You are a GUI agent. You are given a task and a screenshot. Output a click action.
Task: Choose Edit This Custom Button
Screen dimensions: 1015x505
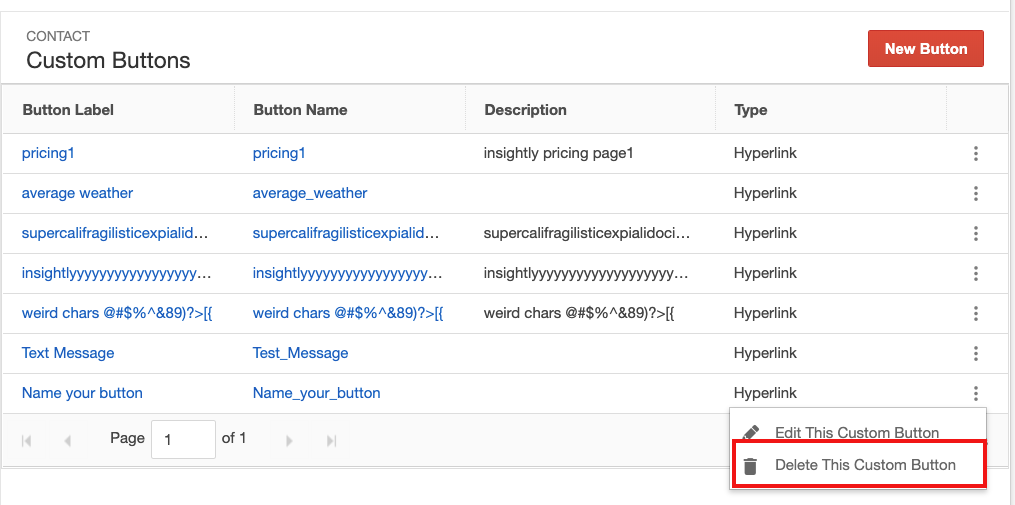(858, 432)
